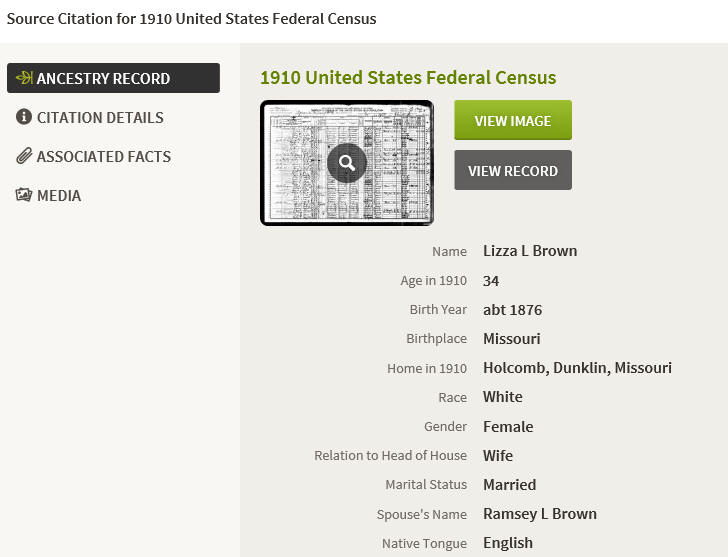
Task: Click spouse name Ramsey L Brown
Action: (540, 514)
